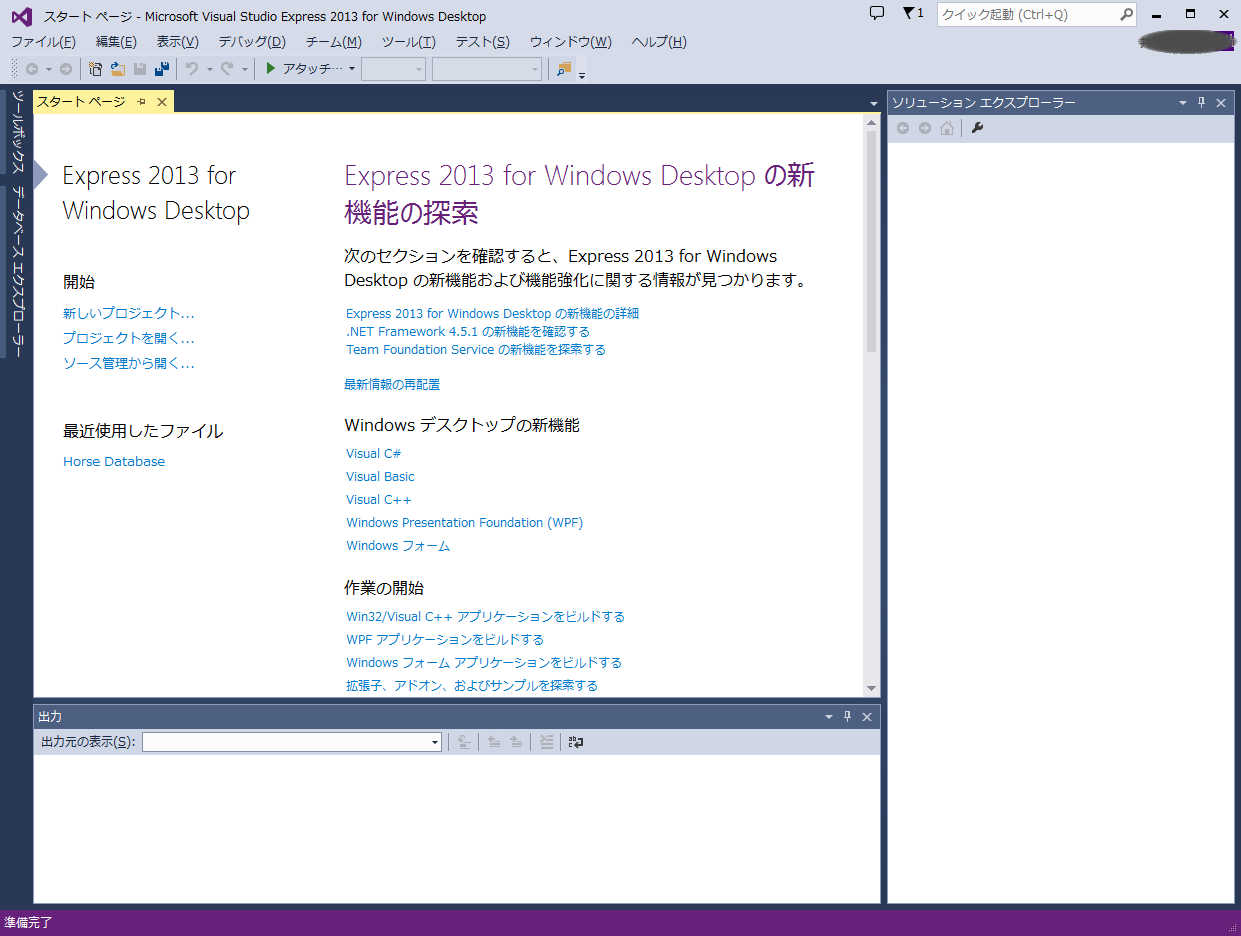The height and width of the screenshot is (936, 1241).
Task: Open the チーム(M) menu
Action: (334, 42)
